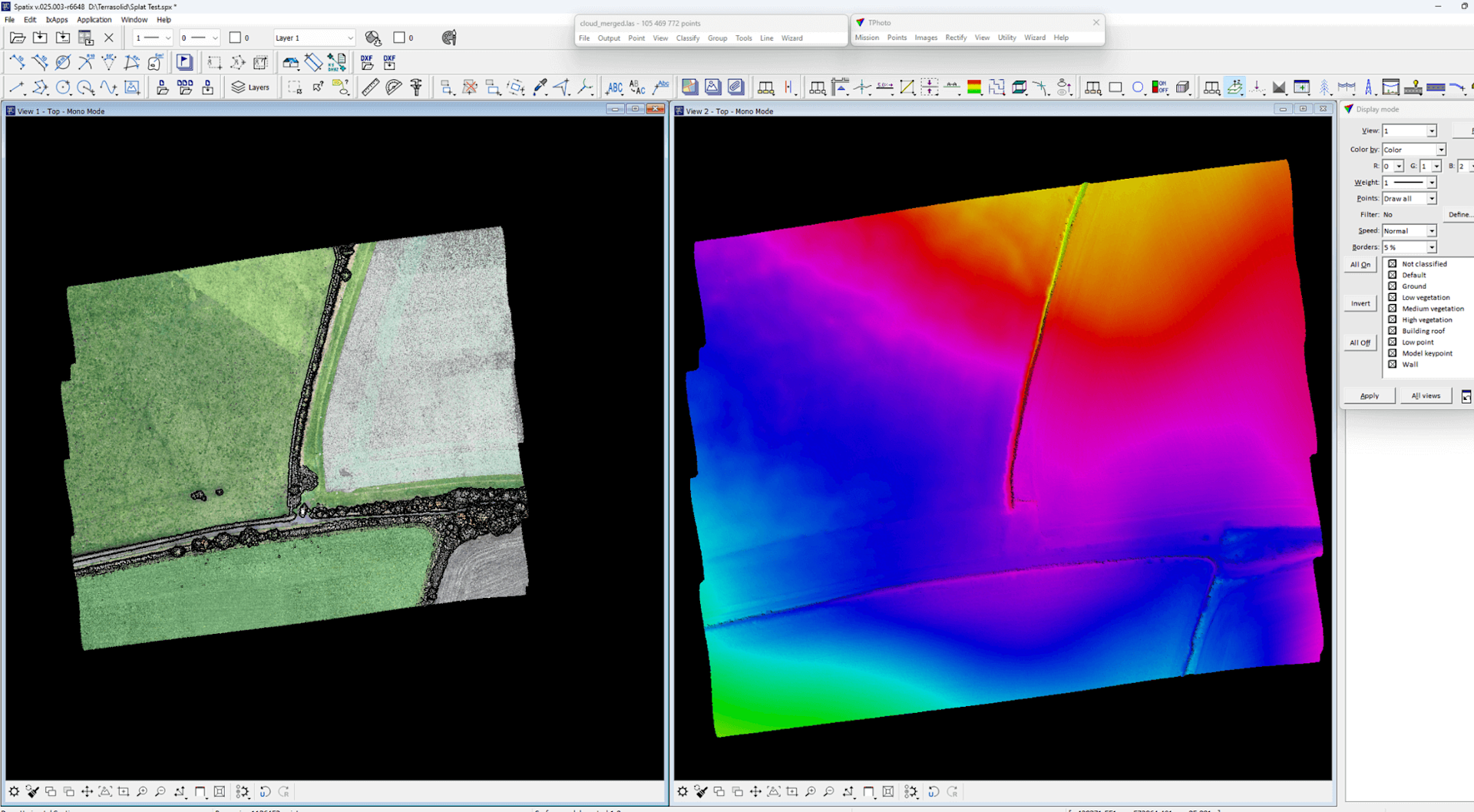Click the Layers toolbar button
This screenshot has height=812, width=1474.
250,87
